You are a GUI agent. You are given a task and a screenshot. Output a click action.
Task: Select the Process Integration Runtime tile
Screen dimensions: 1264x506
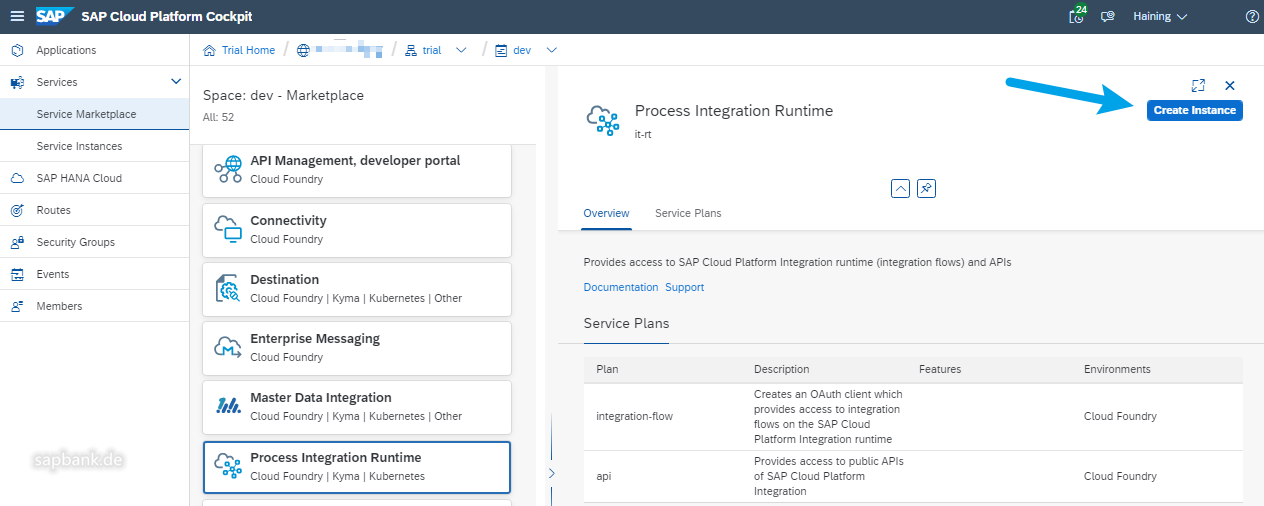click(357, 467)
